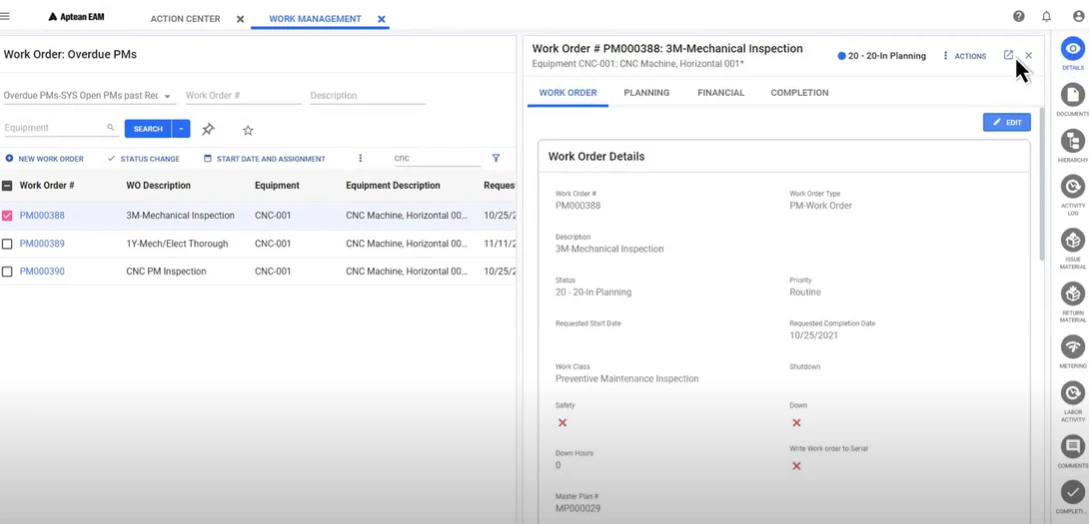The height and width of the screenshot is (524, 1089).
Task: Switch to the Action Center tab
Action: pyautogui.click(x=185, y=19)
